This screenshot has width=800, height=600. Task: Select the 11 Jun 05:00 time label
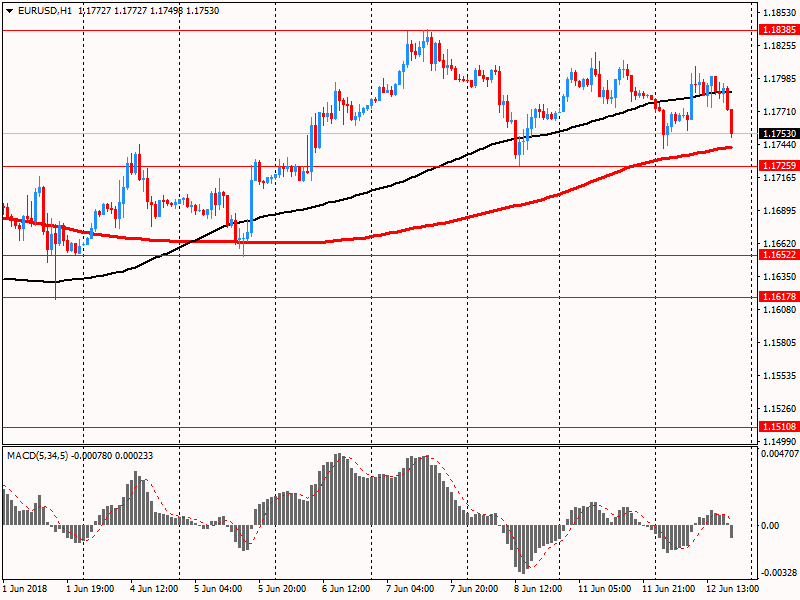604,589
